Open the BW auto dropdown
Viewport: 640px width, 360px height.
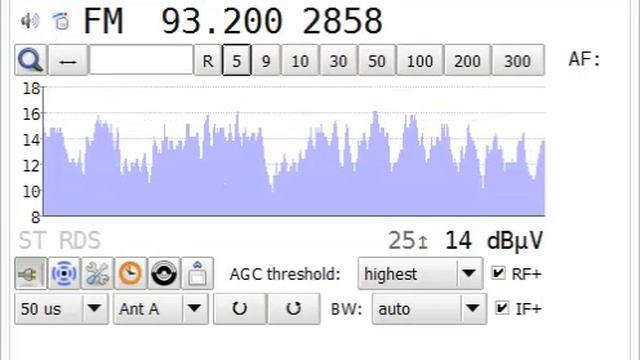tap(429, 309)
